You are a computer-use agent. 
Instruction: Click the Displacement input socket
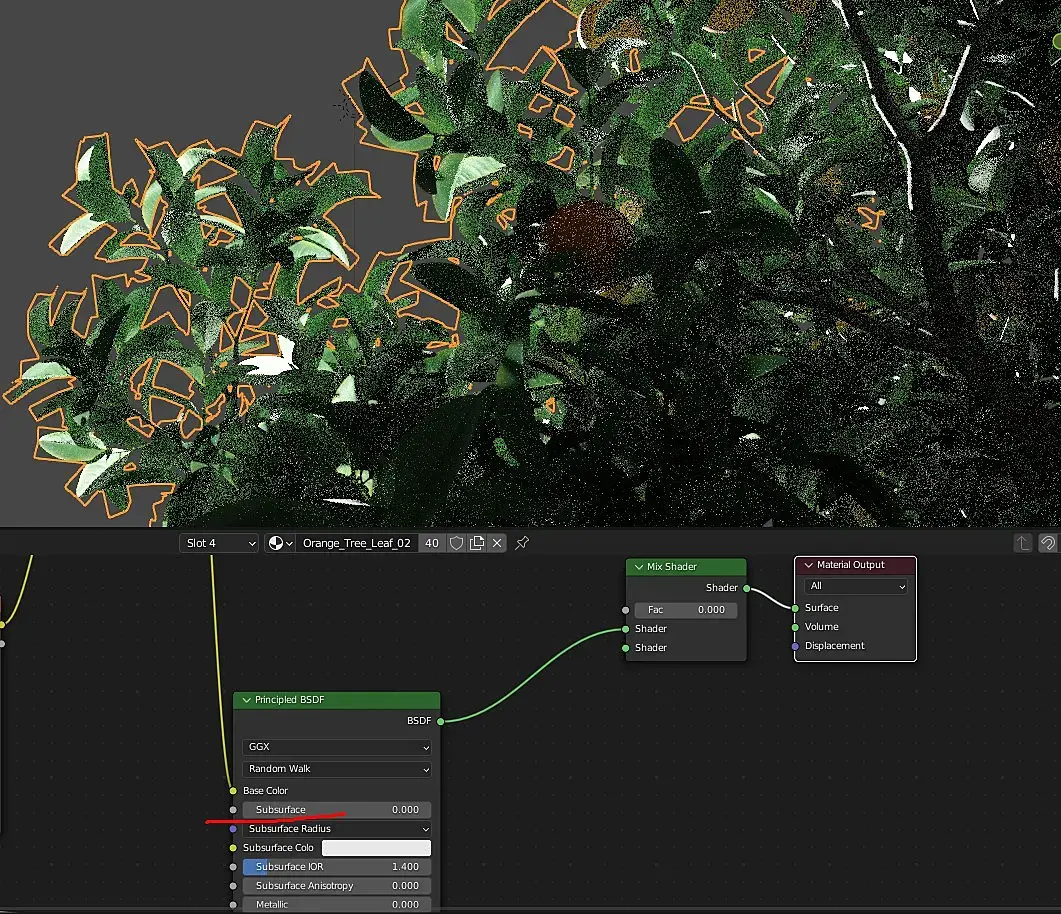(x=795, y=646)
